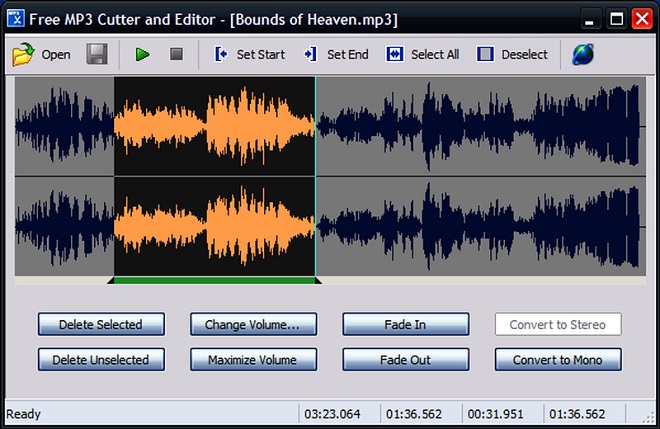Stop playback with the square stop button
Screen dimensions: 660x429
click(176, 54)
